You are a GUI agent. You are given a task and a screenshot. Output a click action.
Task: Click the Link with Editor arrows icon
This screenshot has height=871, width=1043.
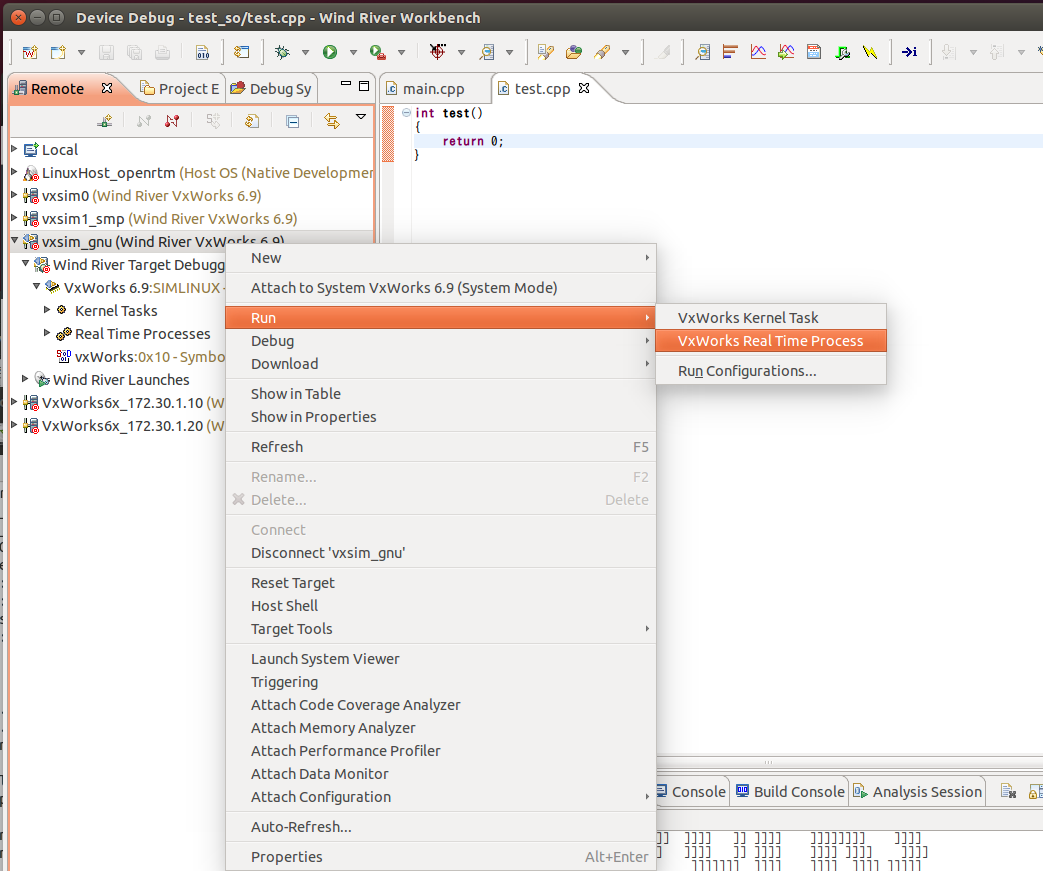point(331,121)
